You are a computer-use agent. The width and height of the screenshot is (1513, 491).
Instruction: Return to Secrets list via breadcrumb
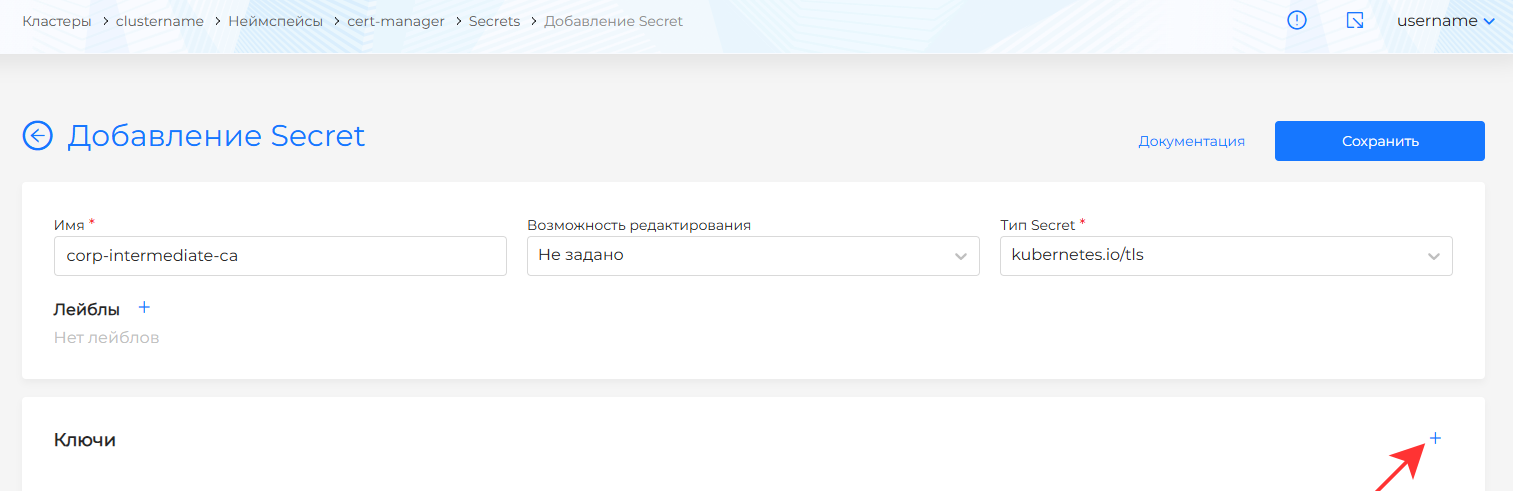494,21
